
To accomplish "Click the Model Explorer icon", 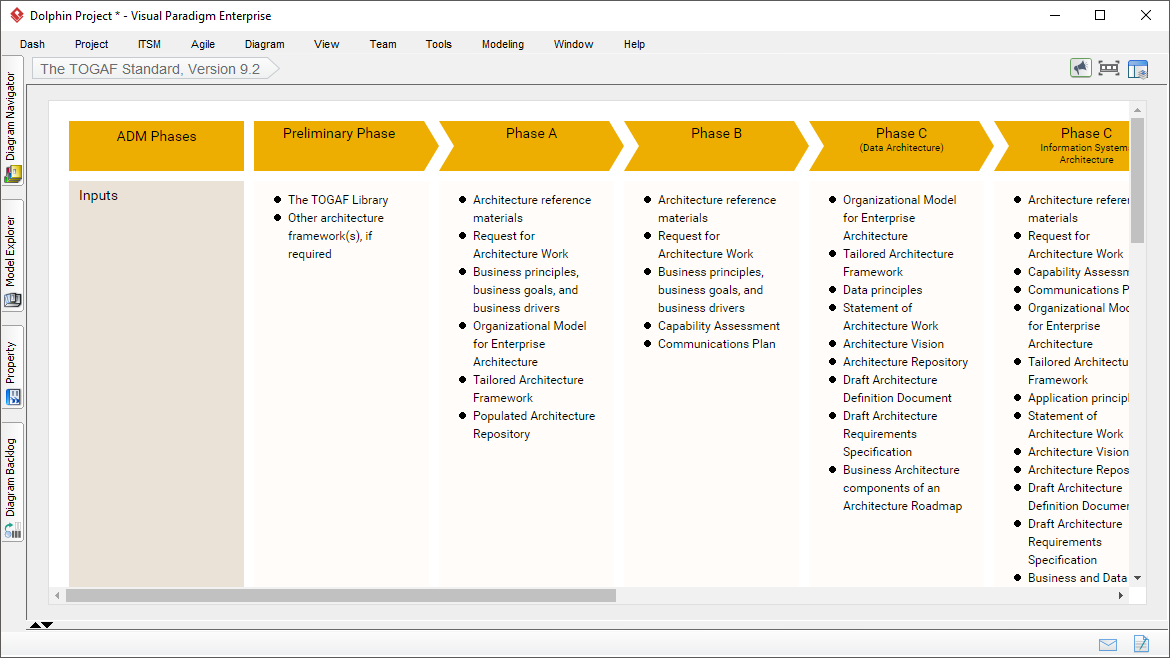I will (x=13, y=301).
